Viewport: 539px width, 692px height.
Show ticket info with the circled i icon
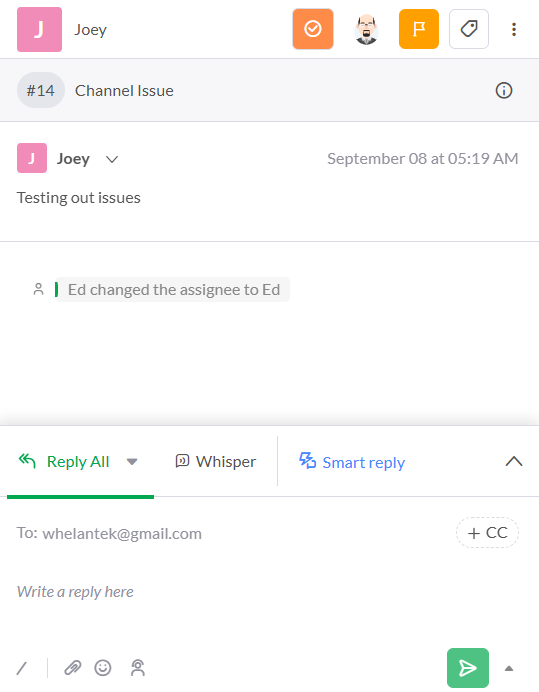(504, 90)
